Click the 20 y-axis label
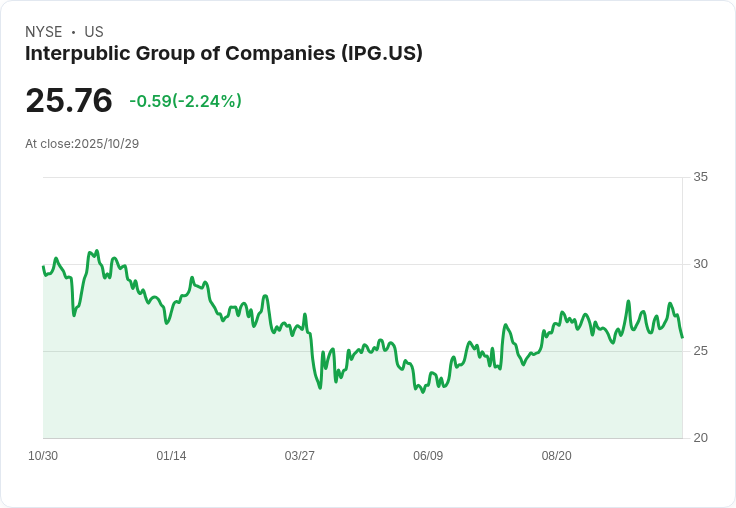Screen dimensions: 736x508 click(700, 438)
